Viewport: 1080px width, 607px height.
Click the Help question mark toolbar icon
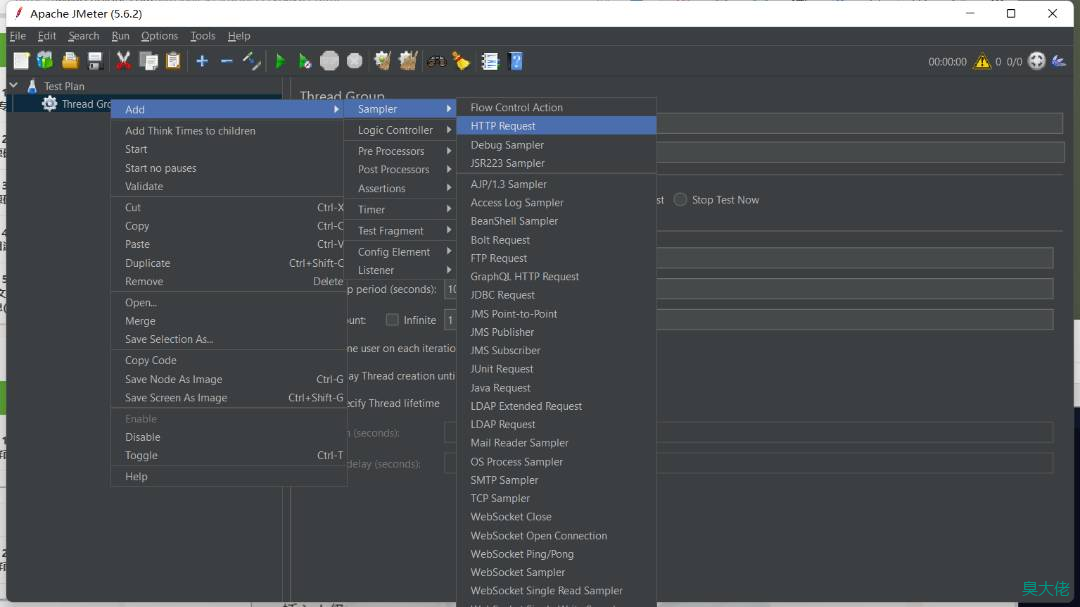pos(515,61)
